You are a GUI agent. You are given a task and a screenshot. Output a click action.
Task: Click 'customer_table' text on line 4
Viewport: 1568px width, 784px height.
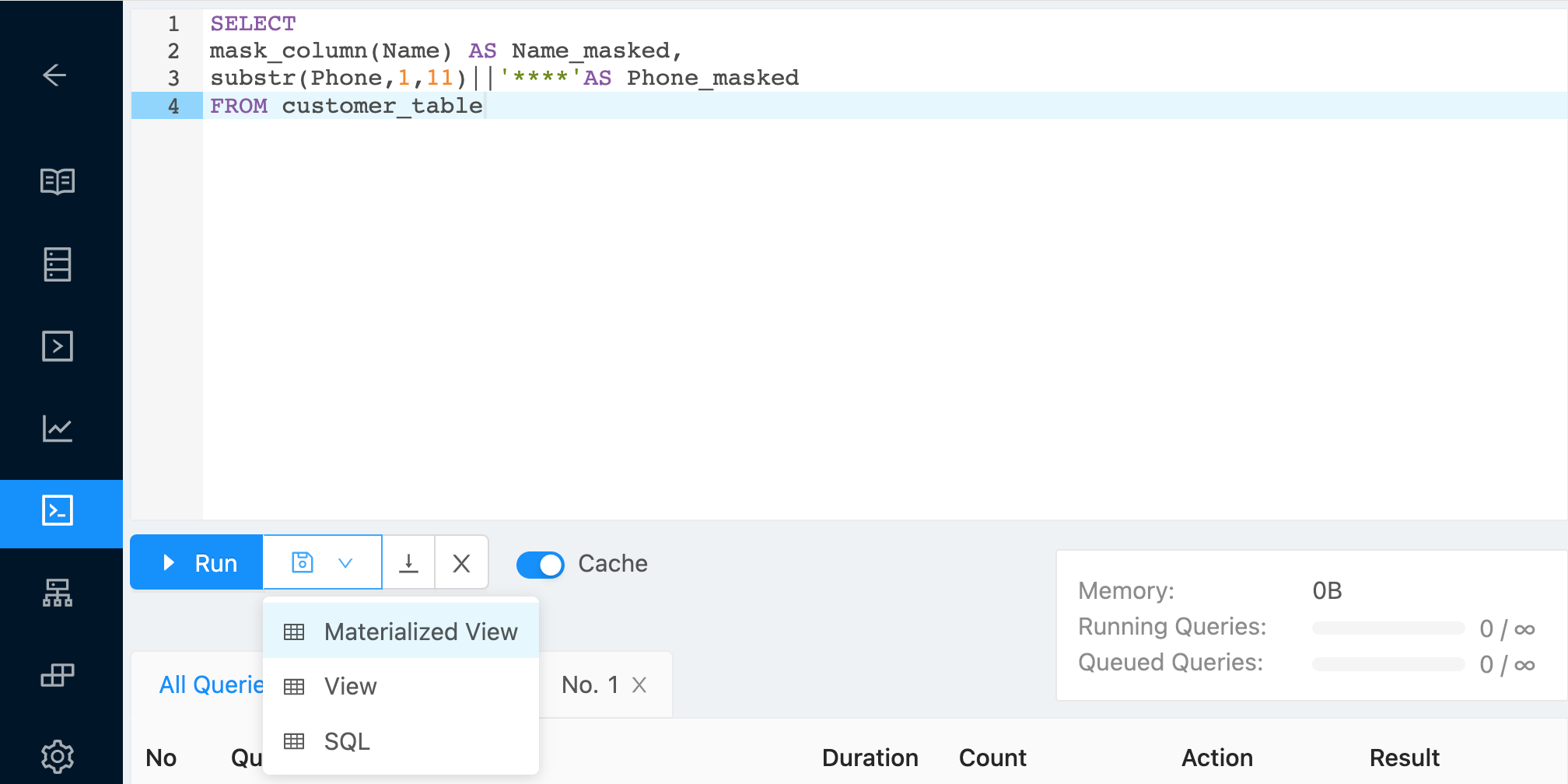pyautogui.click(x=382, y=106)
